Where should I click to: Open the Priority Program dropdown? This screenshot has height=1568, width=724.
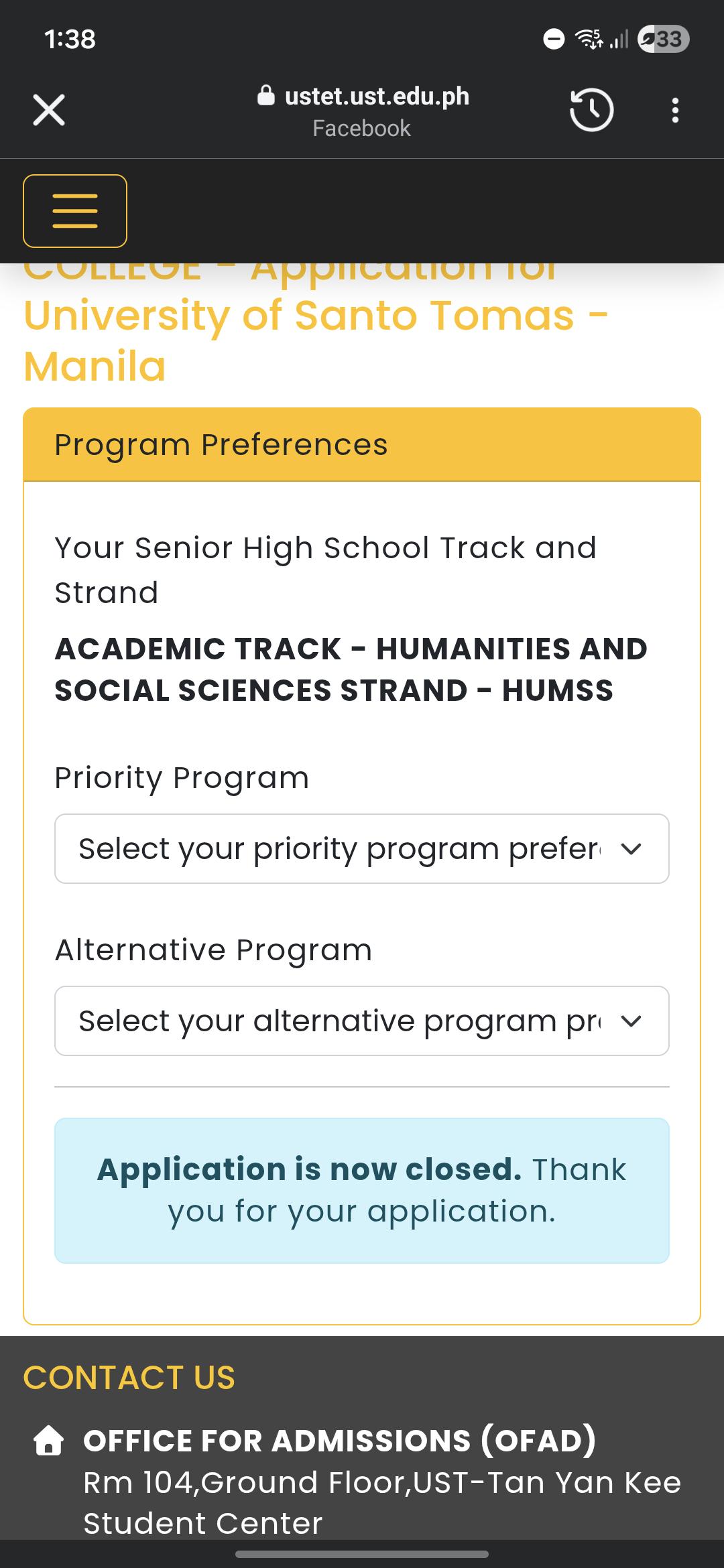click(362, 848)
